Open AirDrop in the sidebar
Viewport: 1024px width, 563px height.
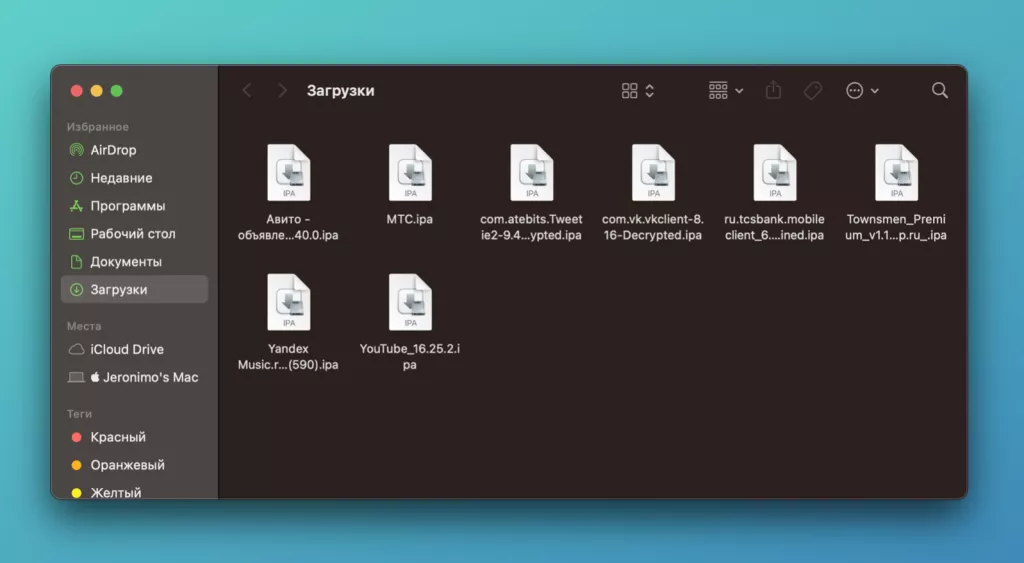[x=113, y=150]
